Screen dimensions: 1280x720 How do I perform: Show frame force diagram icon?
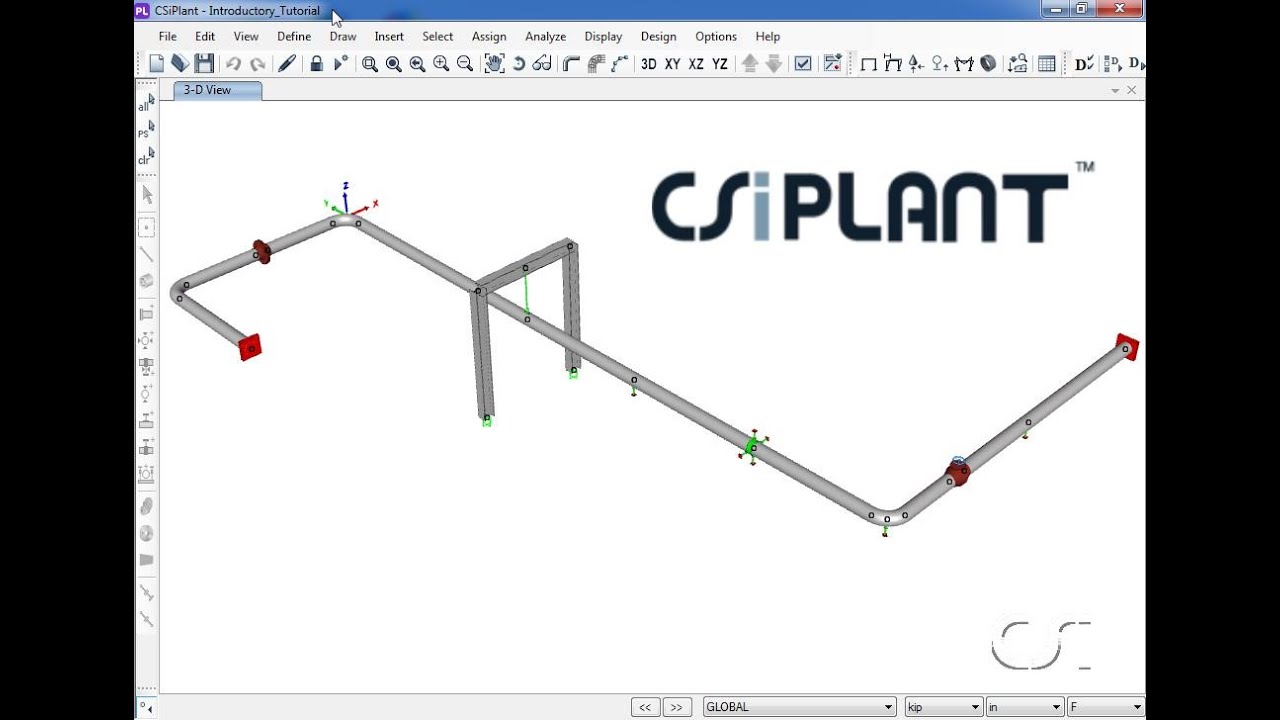coord(964,64)
